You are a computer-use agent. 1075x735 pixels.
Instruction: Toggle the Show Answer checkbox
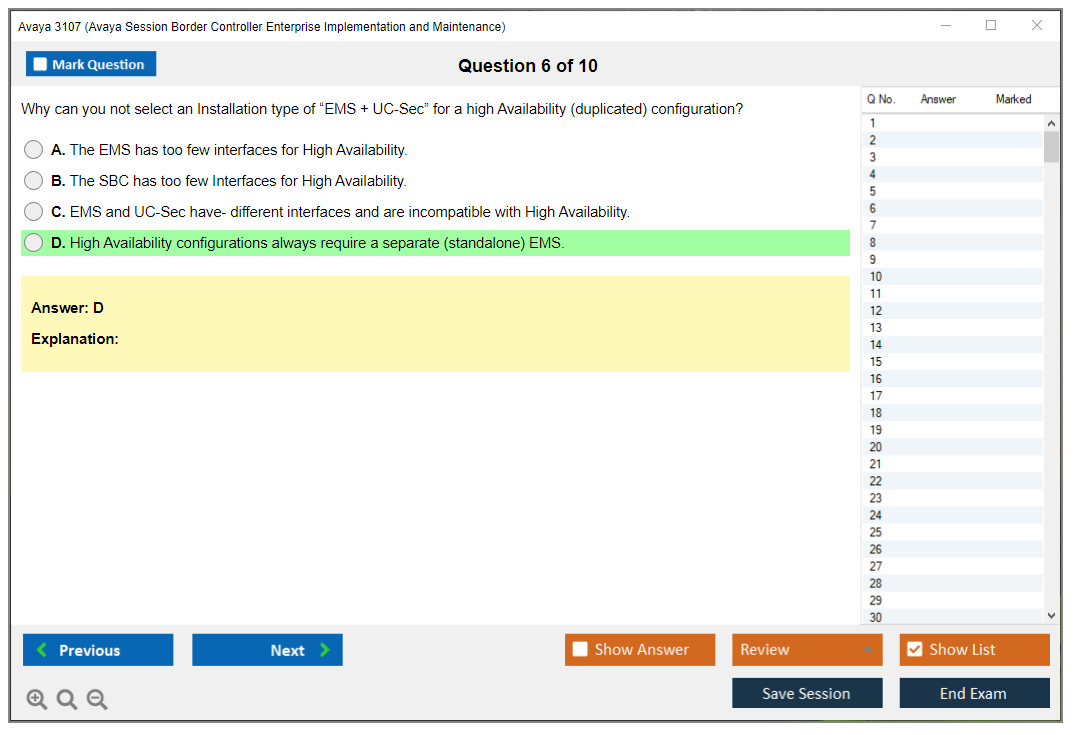(x=580, y=650)
